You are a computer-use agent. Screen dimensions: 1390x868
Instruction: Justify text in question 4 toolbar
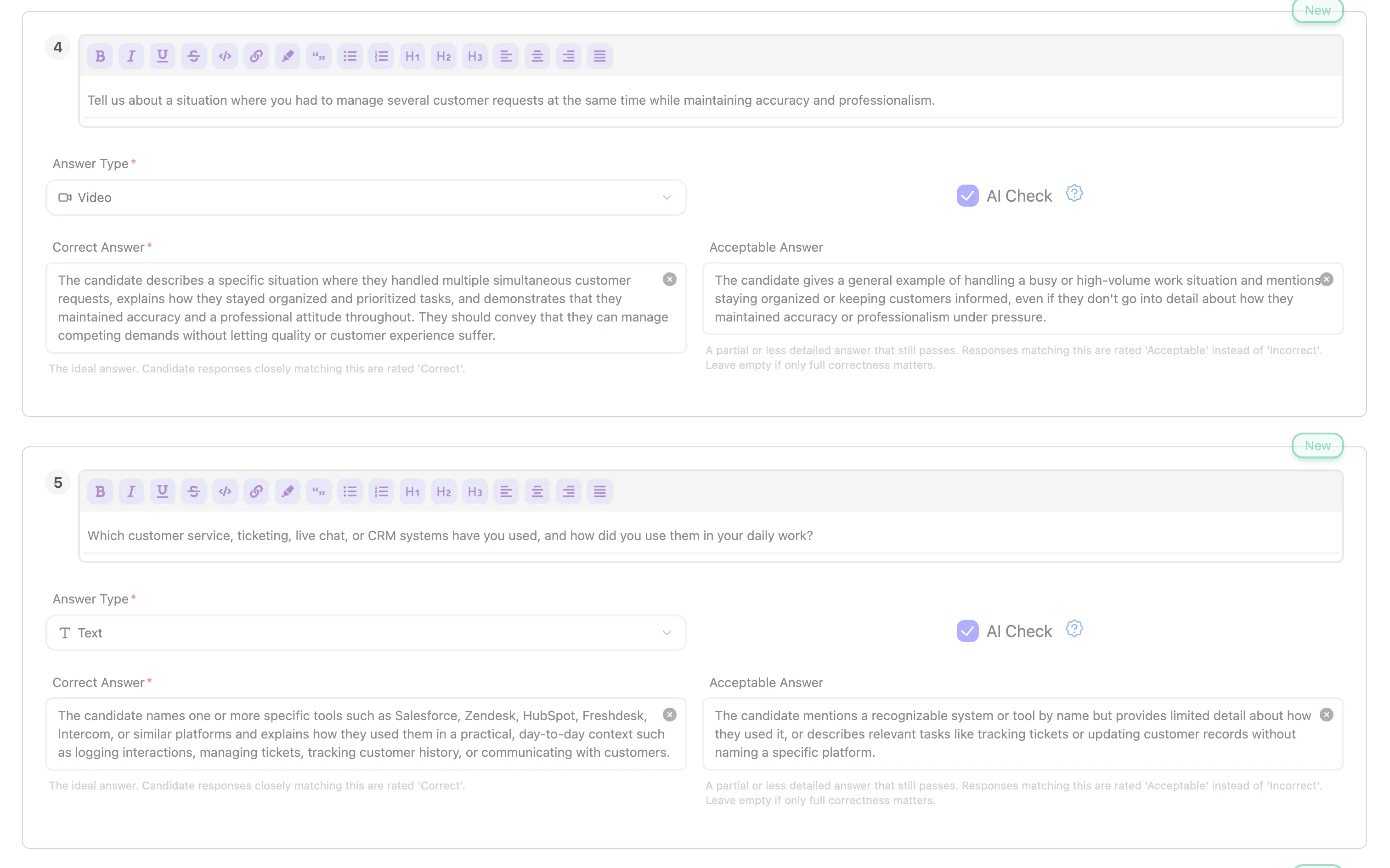pos(600,56)
